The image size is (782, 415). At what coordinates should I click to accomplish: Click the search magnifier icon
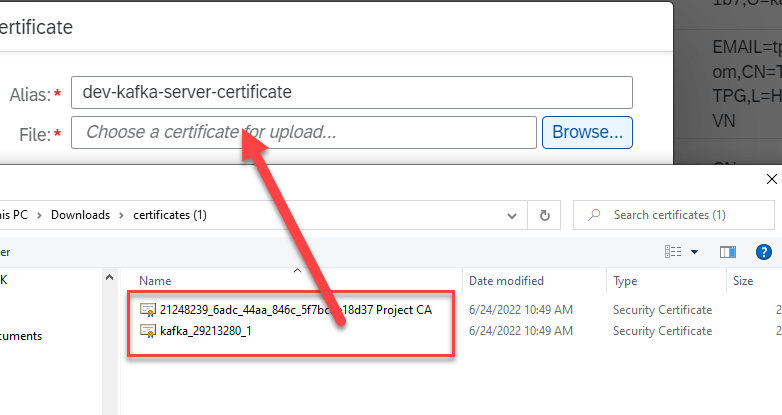coord(594,215)
